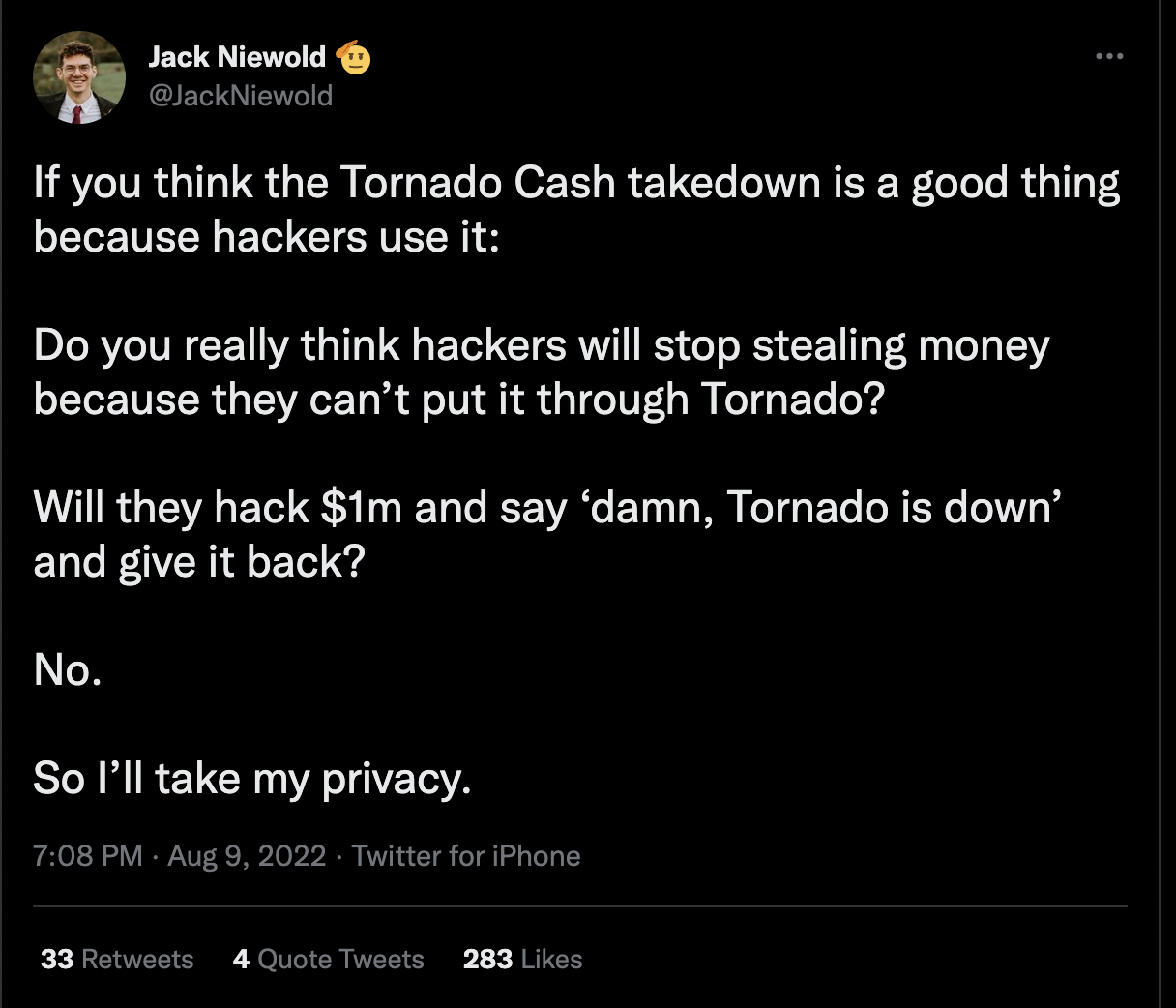Click the number 4 in quote count
1176x1008 pixels.
point(241,960)
